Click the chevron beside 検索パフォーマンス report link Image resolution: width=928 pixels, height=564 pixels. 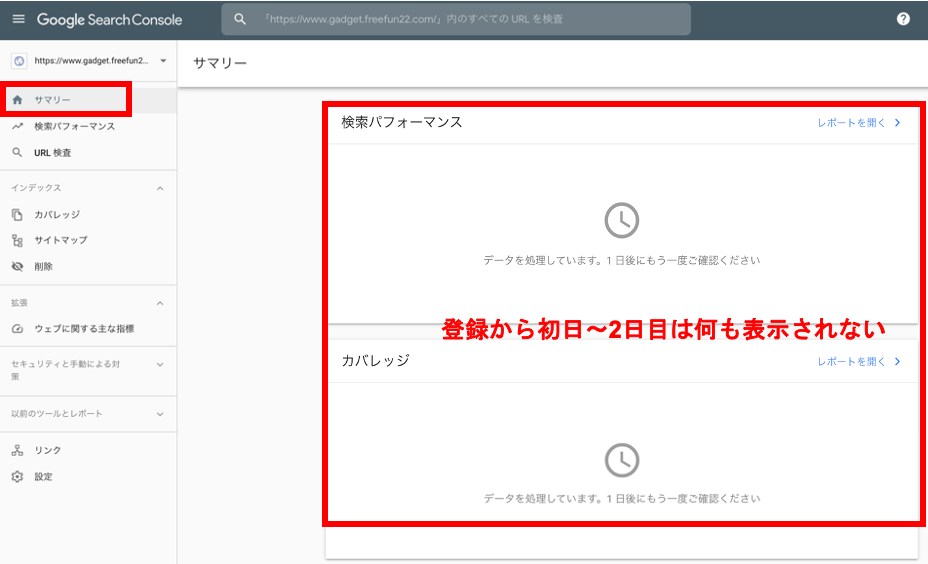click(x=898, y=123)
